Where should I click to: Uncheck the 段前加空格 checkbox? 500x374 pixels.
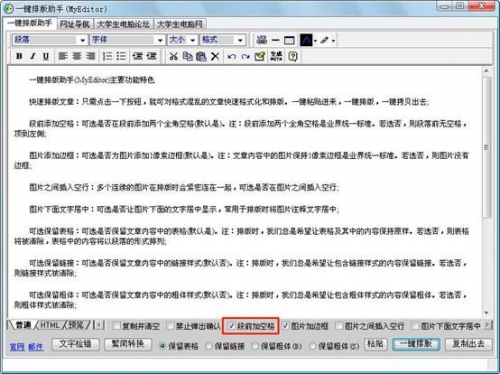232,326
